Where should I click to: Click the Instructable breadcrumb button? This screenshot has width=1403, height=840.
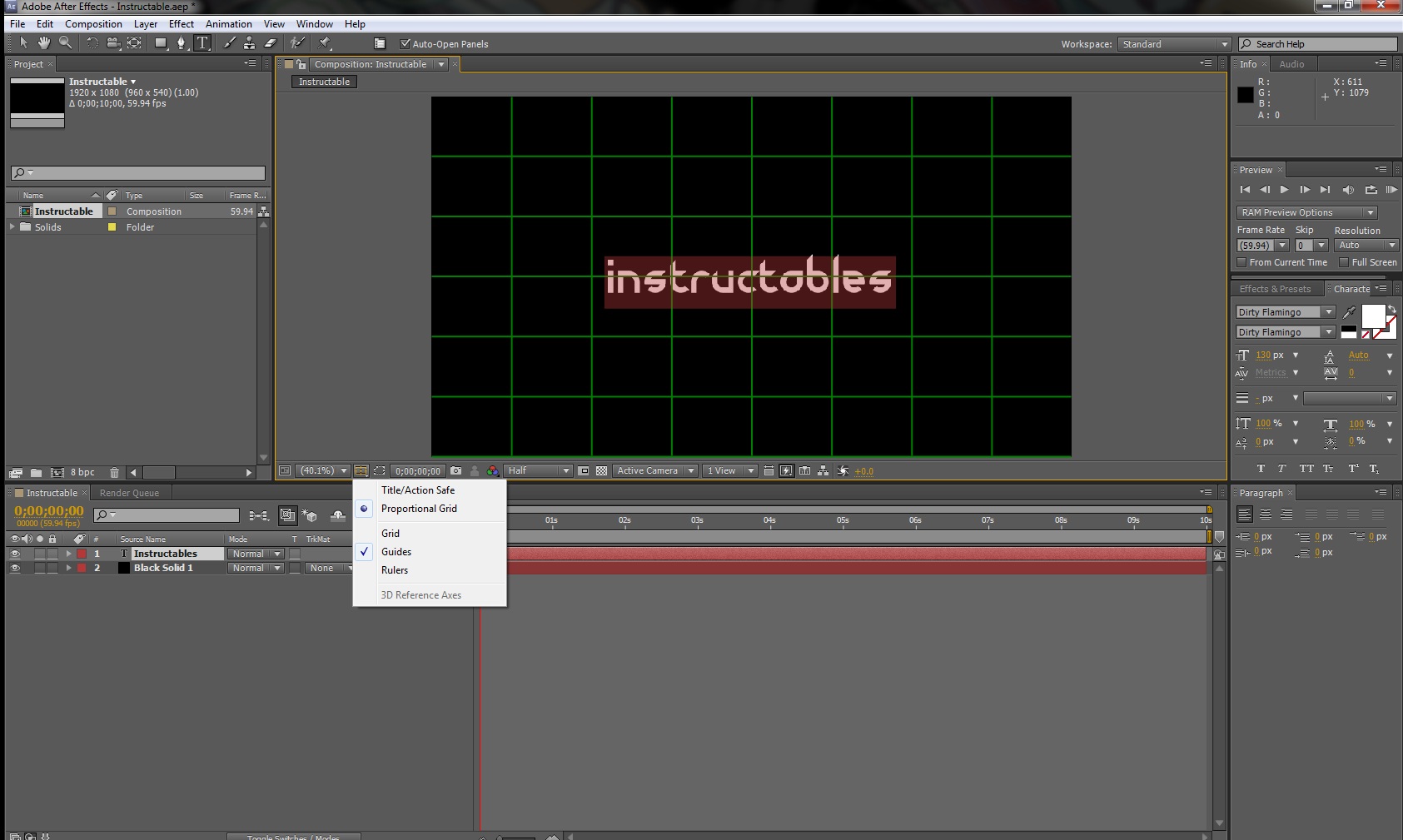324,82
